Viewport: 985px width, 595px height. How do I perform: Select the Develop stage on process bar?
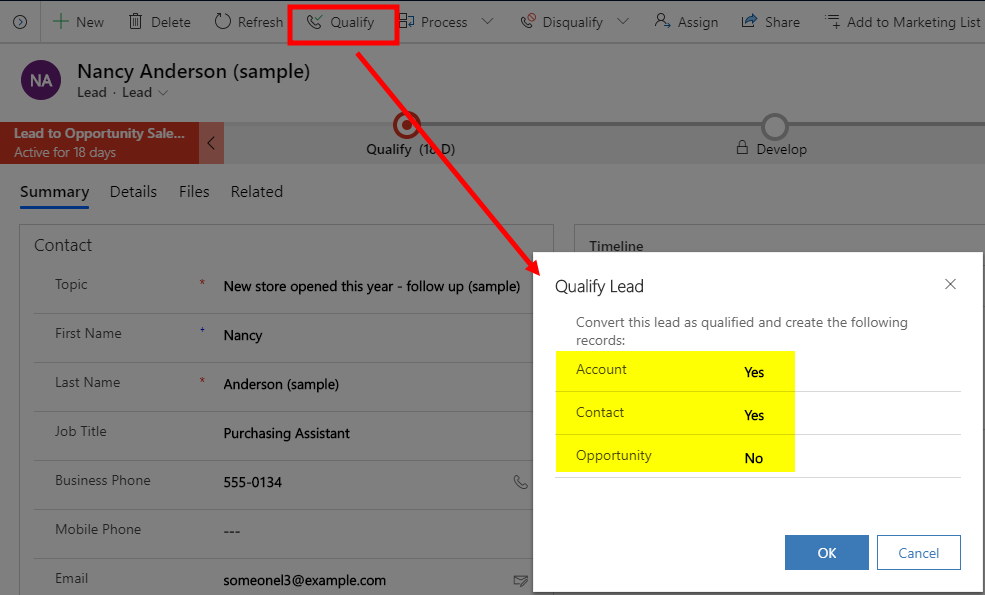point(774,128)
